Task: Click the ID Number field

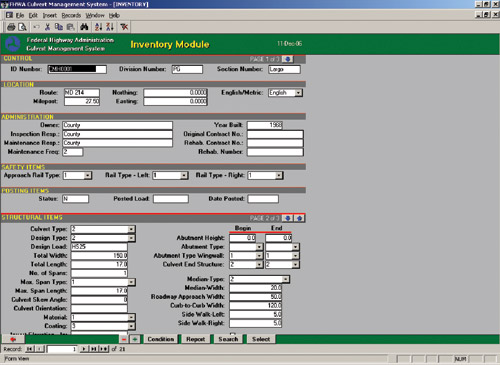Action: 77,69
